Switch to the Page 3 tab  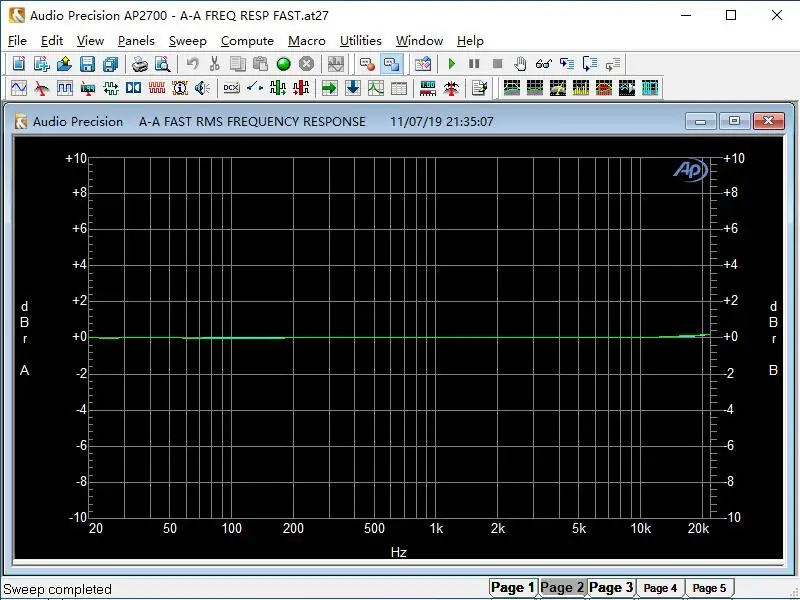click(611, 588)
